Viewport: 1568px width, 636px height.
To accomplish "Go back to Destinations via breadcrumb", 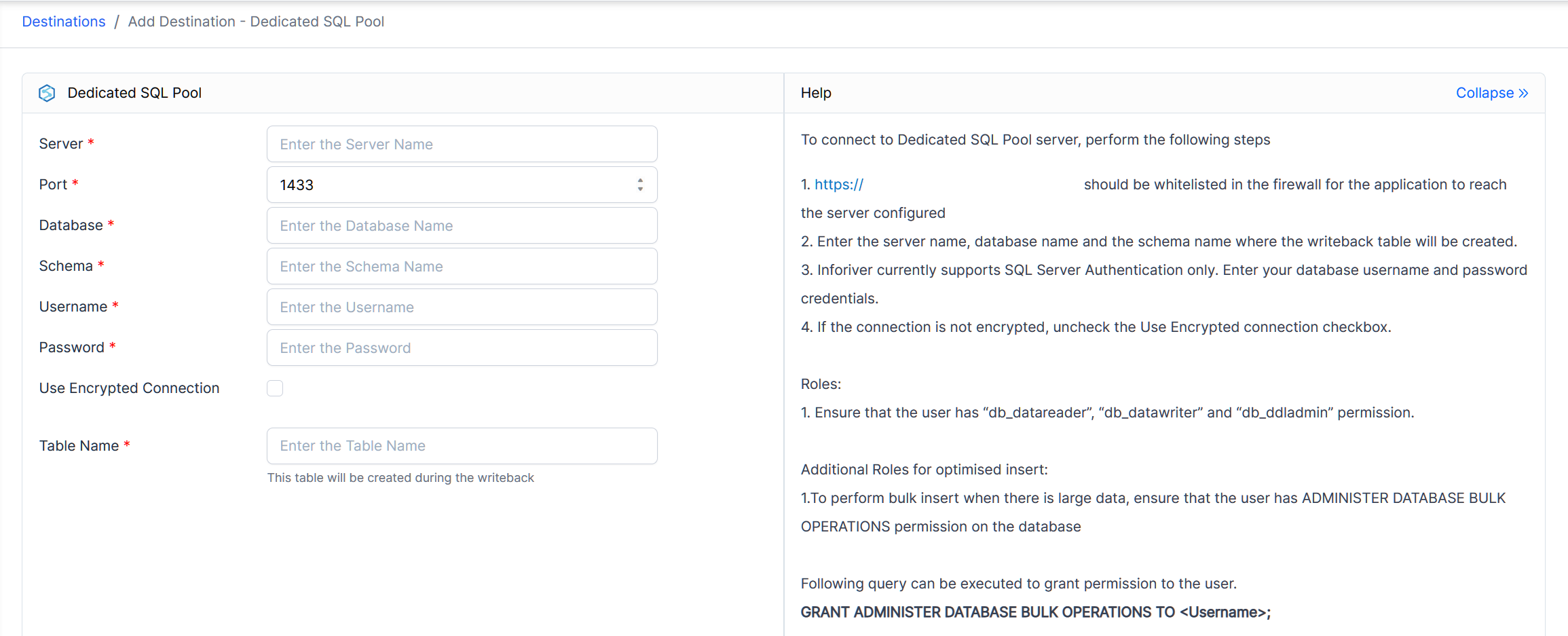I will (64, 22).
